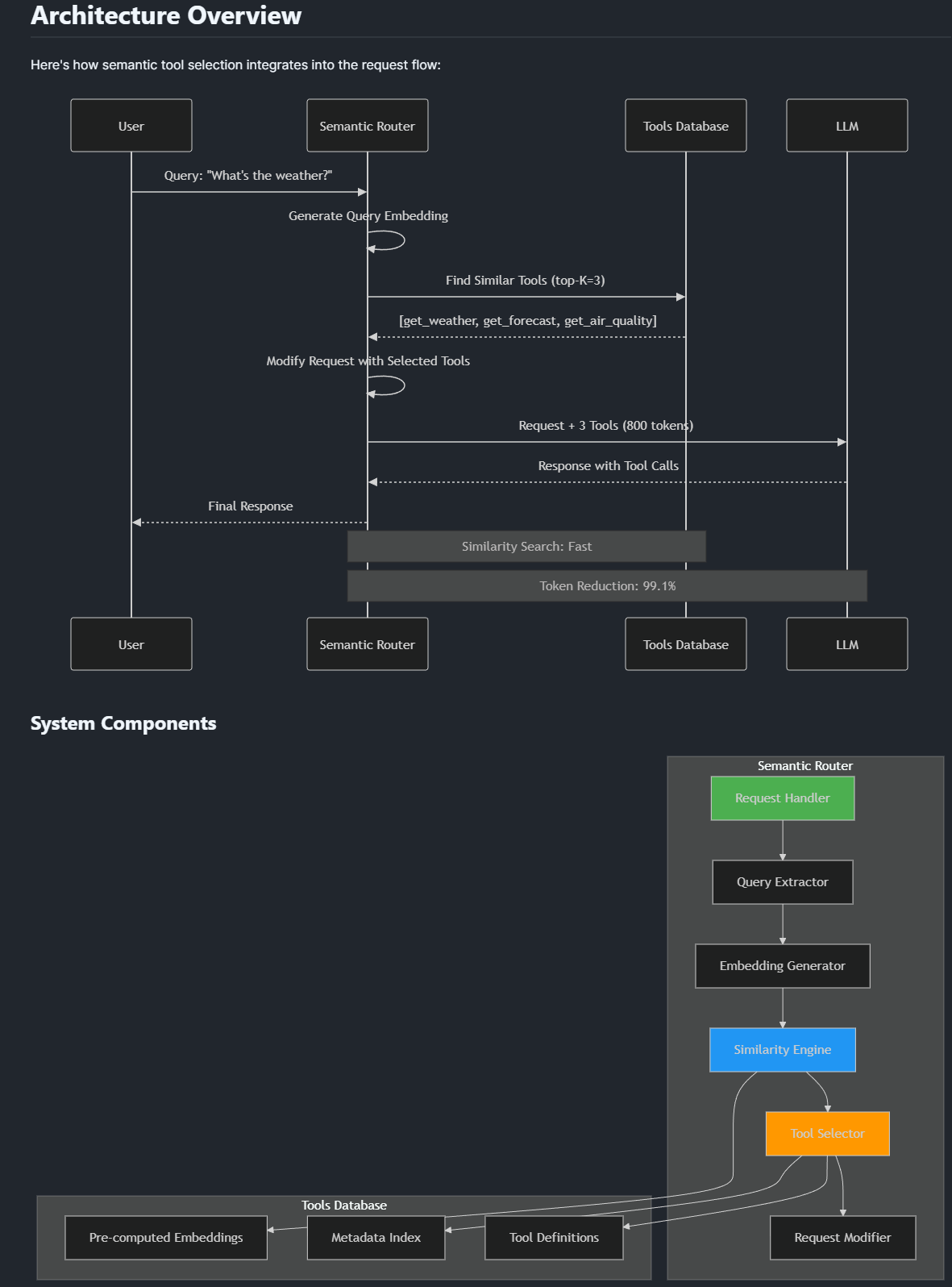This screenshot has height=1287, width=952.
Task: Click the bottom Tools Database participant box
Action: (x=685, y=644)
